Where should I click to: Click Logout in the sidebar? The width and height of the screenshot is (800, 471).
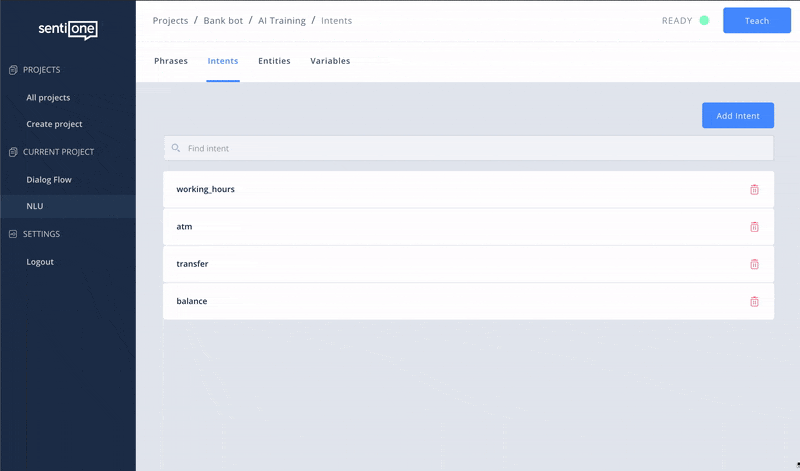40,262
